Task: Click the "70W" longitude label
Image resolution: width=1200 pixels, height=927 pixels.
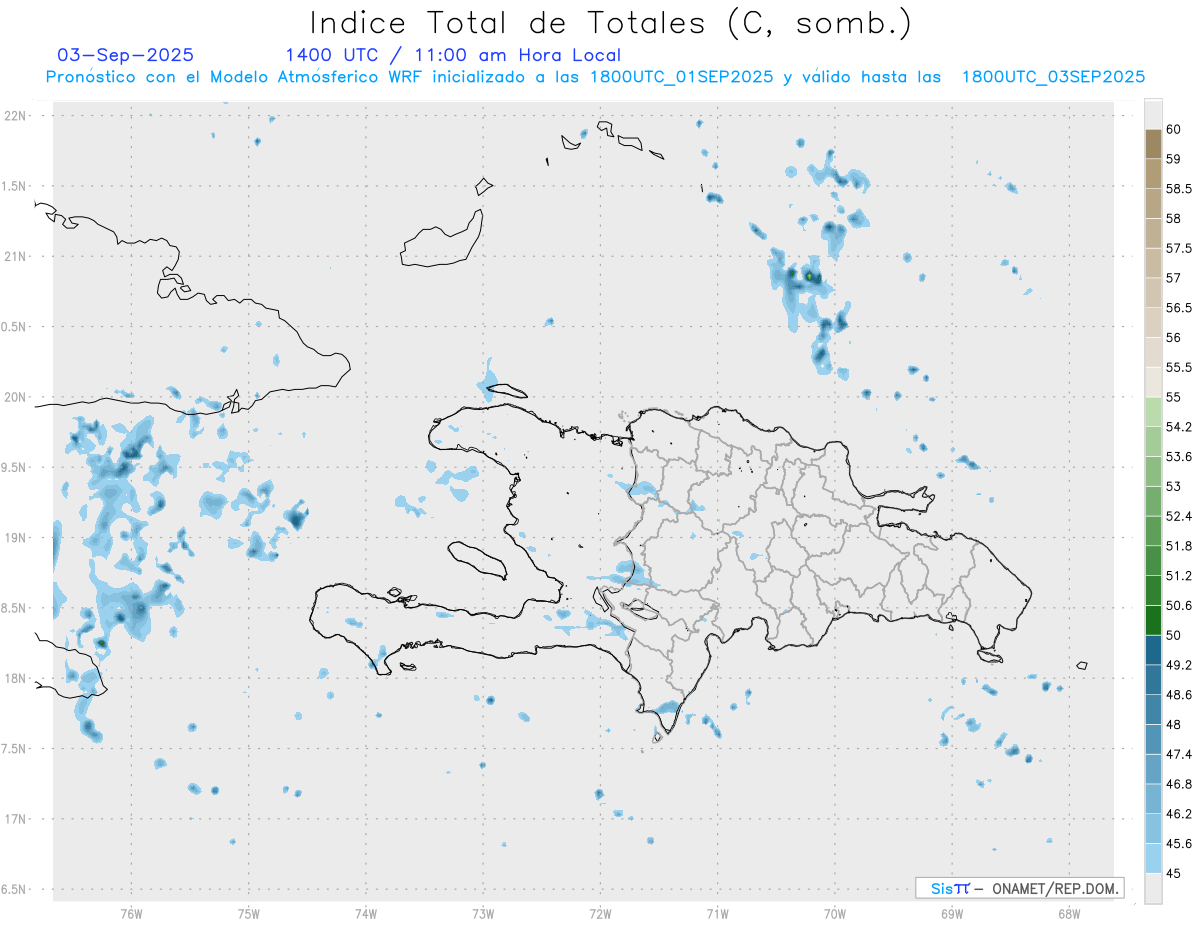Action: point(835,913)
